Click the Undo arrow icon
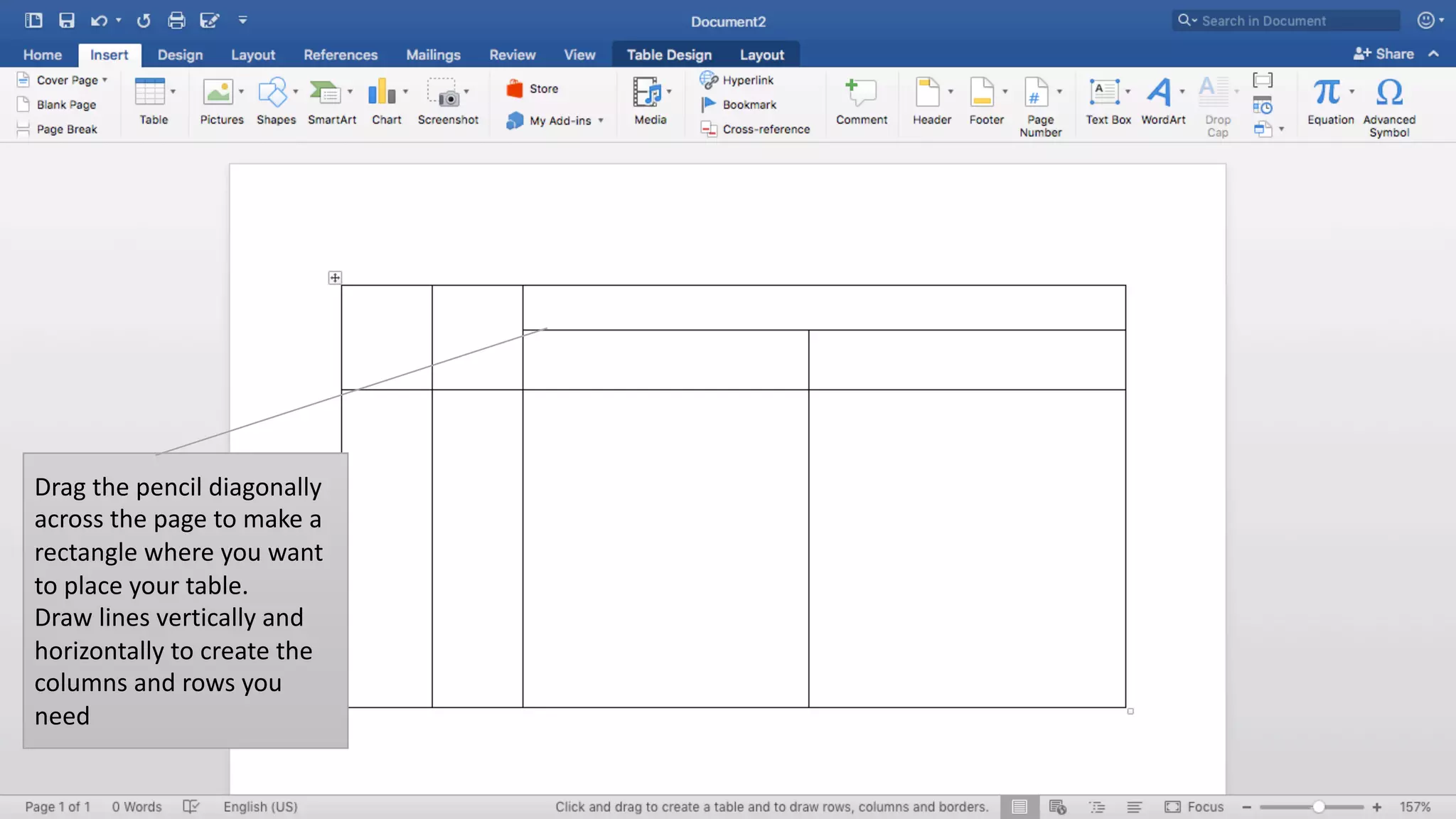The image size is (1456, 819). (x=99, y=21)
